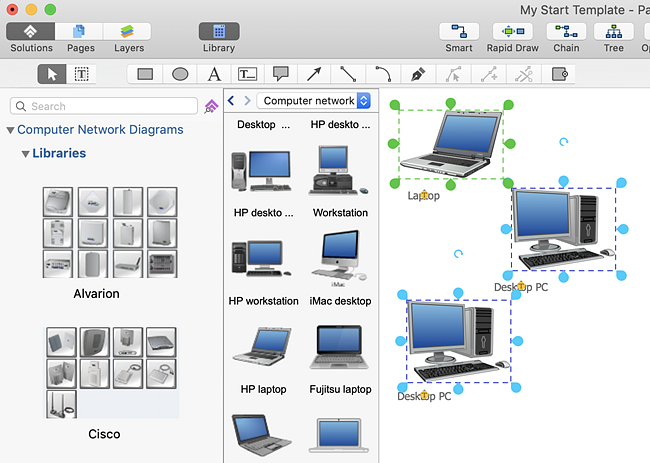The width and height of the screenshot is (650, 463).
Task: Select the arrow pointer tool
Action: click(x=52, y=74)
